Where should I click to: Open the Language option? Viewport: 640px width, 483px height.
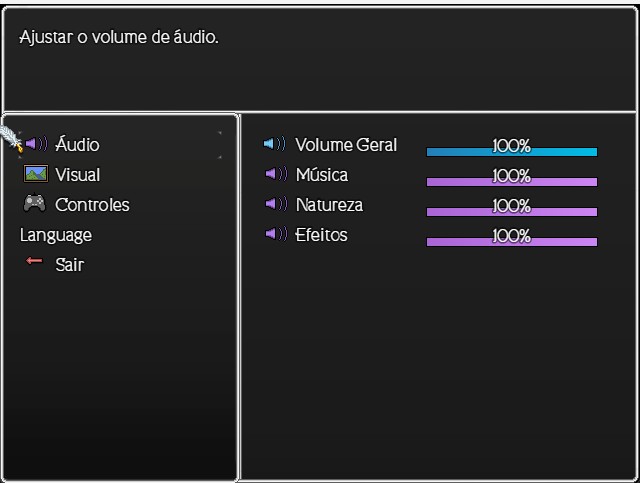coord(56,235)
